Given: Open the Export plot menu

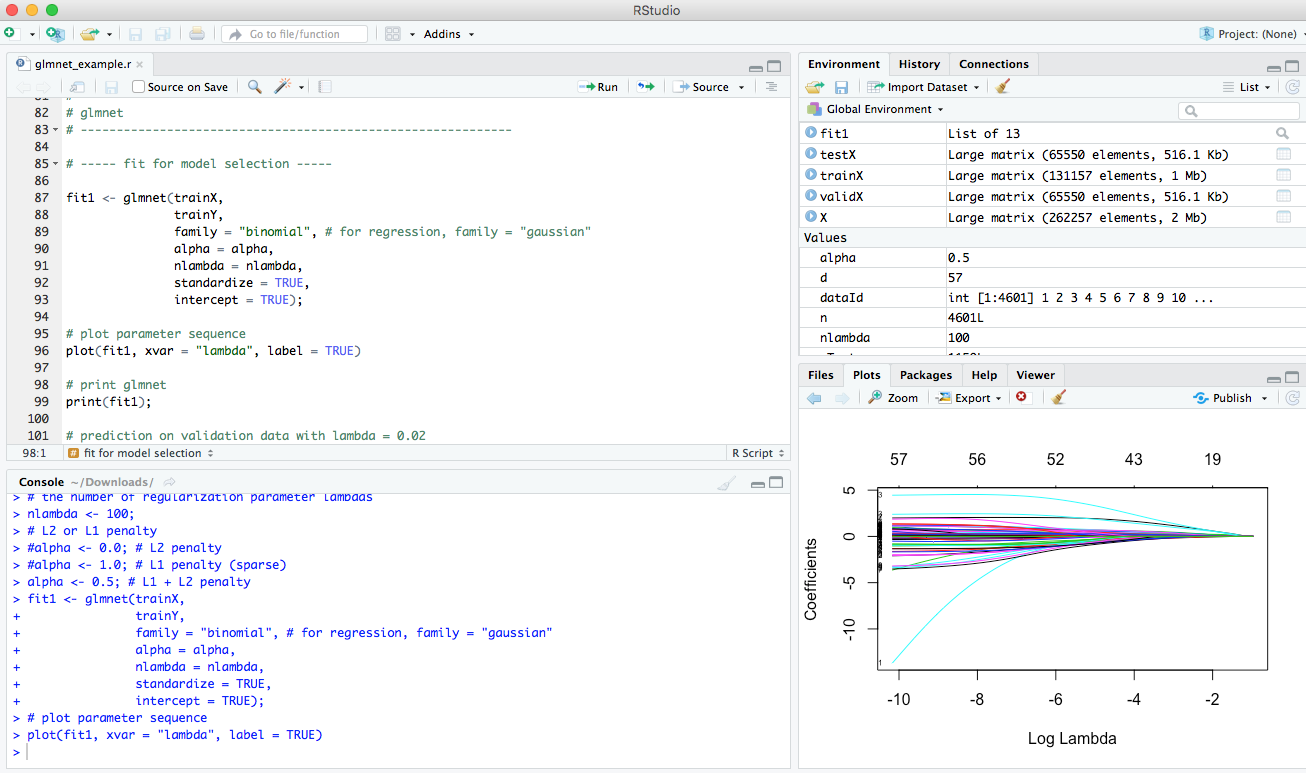Looking at the screenshot, I should 969,398.
